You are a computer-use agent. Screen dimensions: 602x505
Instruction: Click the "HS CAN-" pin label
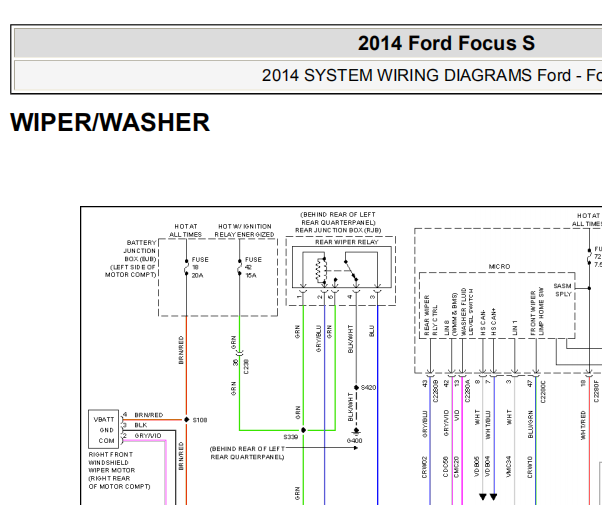(483, 323)
